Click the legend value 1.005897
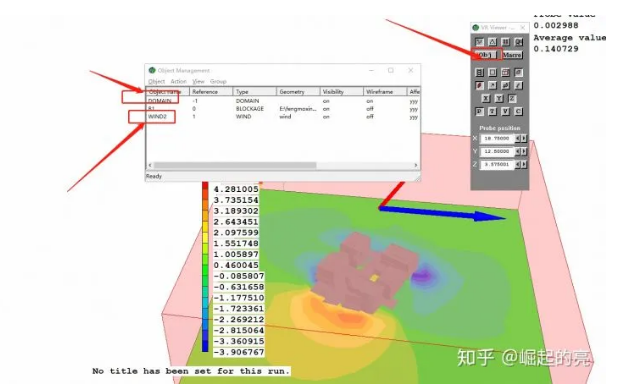Viewport: 640px width, 389px height. [x=236, y=254]
